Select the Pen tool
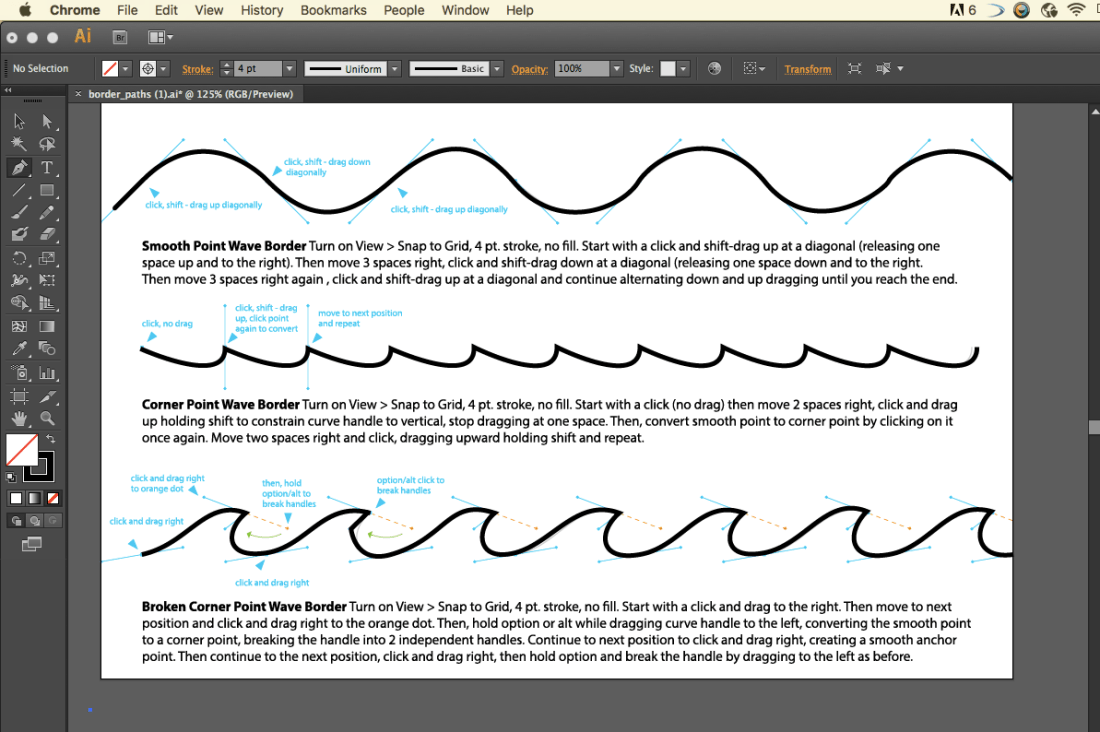 19,168
